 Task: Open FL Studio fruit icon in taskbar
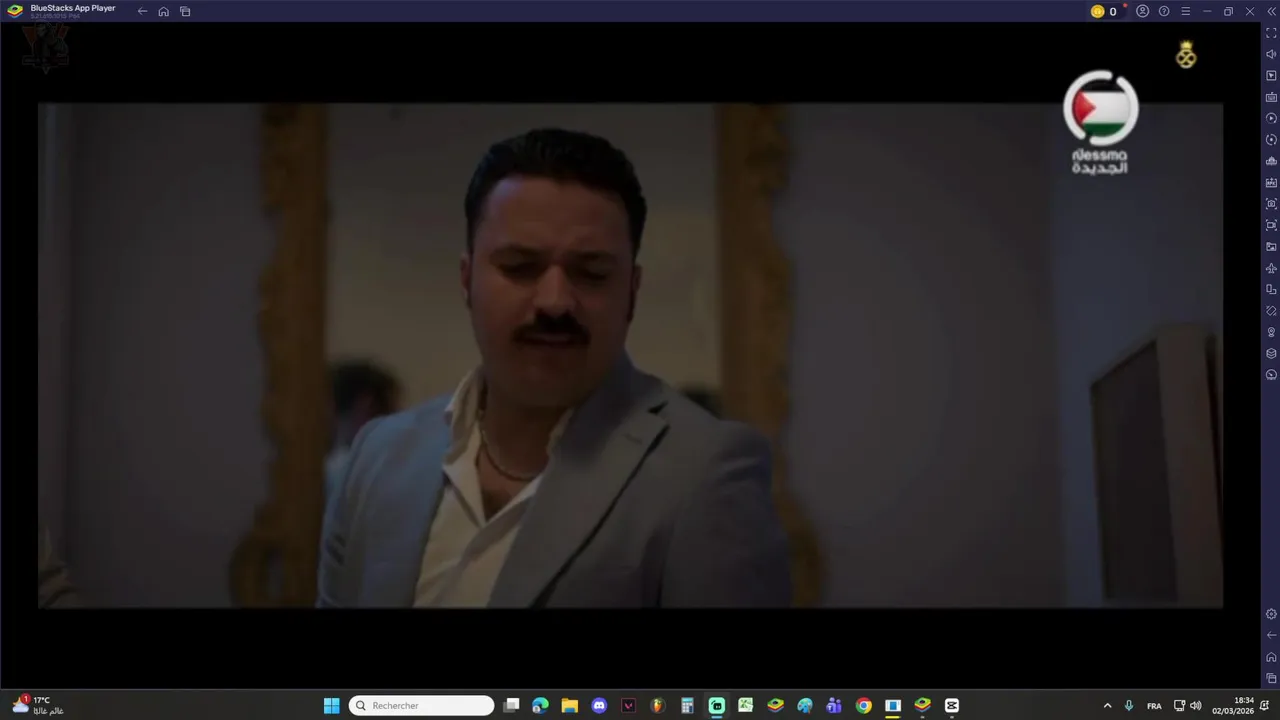click(x=658, y=706)
